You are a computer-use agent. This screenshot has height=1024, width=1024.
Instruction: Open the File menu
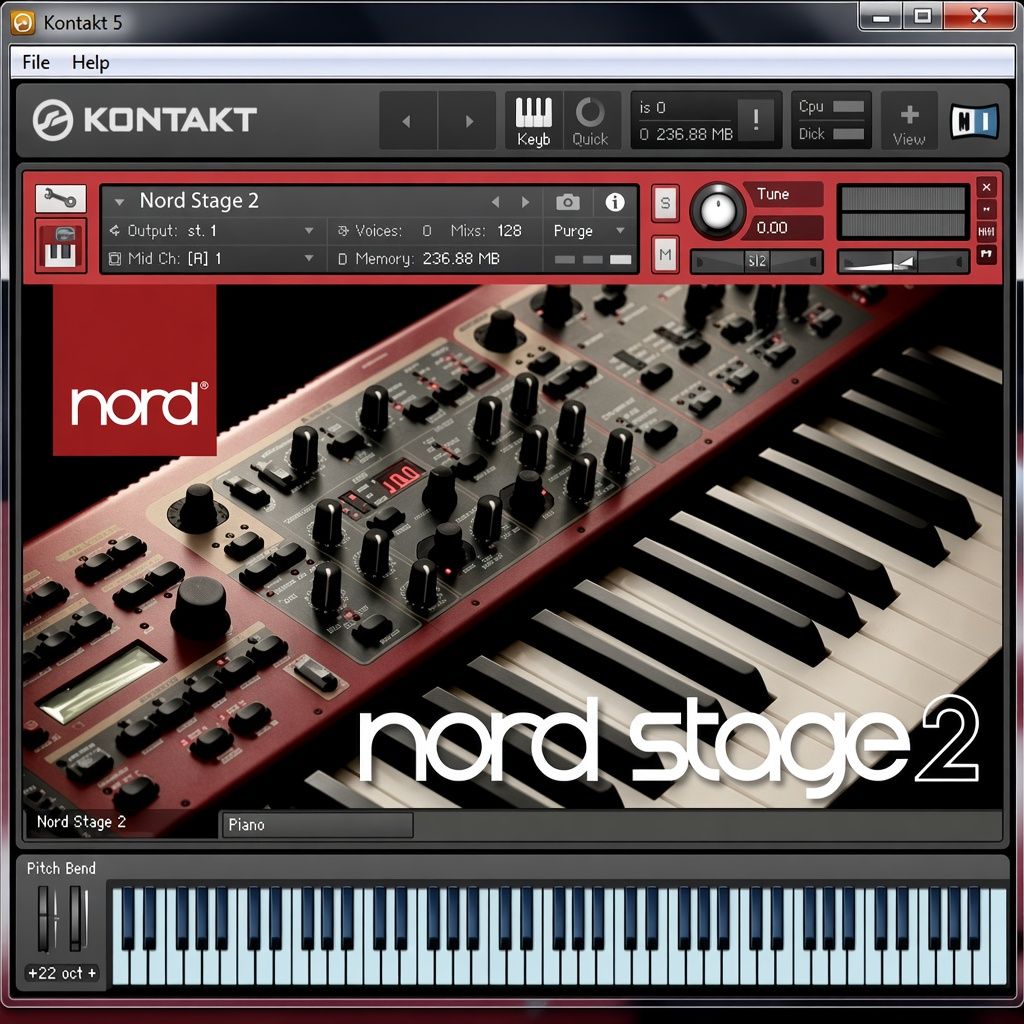coord(36,63)
